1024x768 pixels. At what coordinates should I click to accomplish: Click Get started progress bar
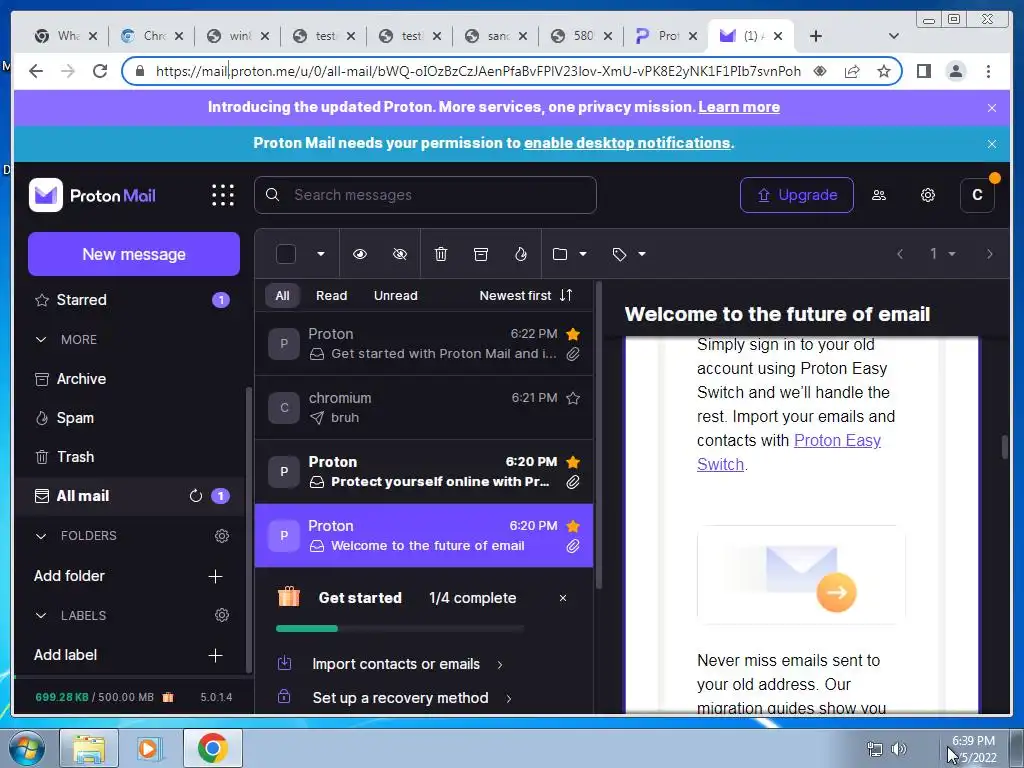pos(400,628)
